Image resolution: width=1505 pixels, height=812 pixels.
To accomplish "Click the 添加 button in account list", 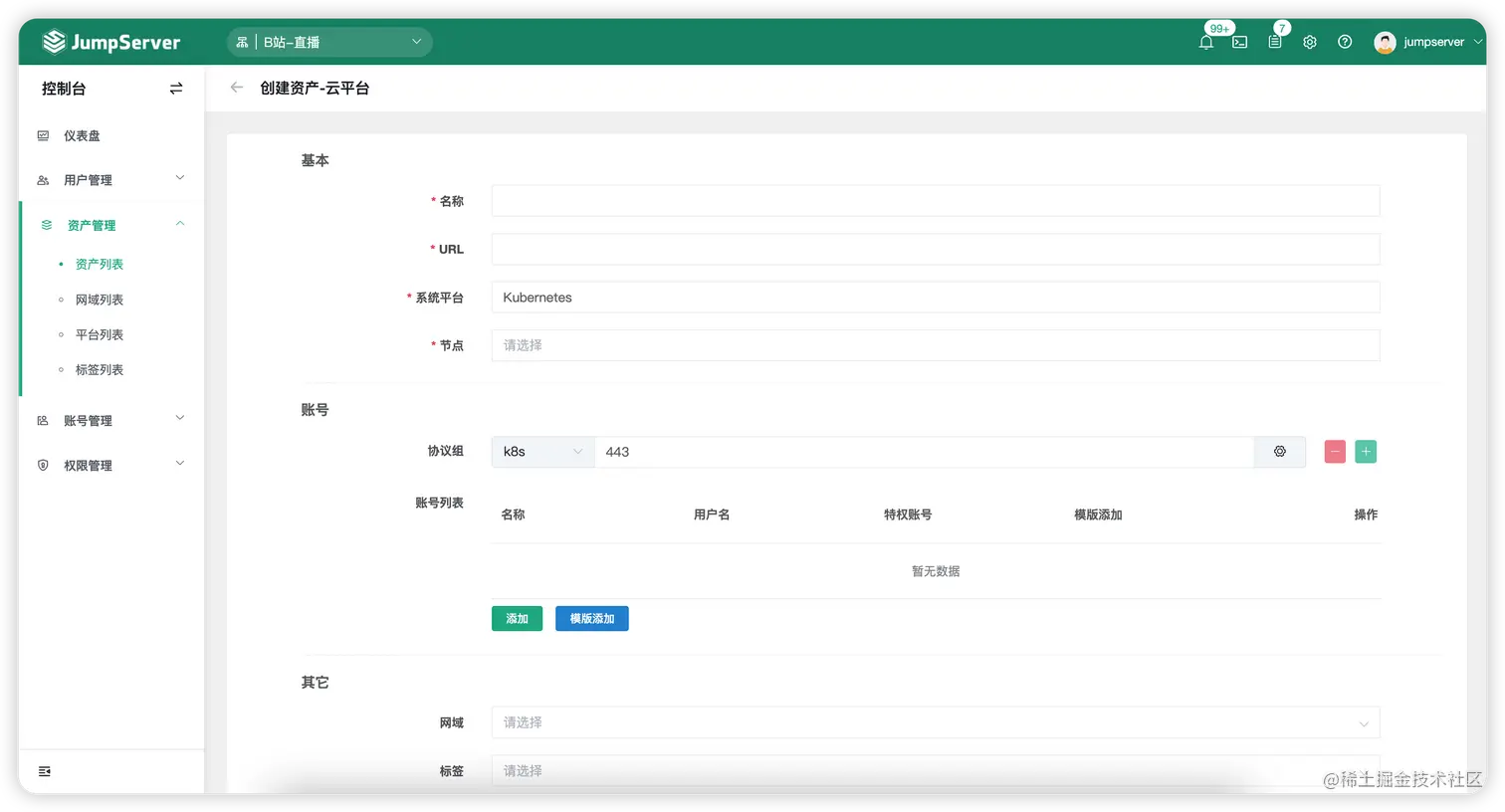I will [x=517, y=618].
